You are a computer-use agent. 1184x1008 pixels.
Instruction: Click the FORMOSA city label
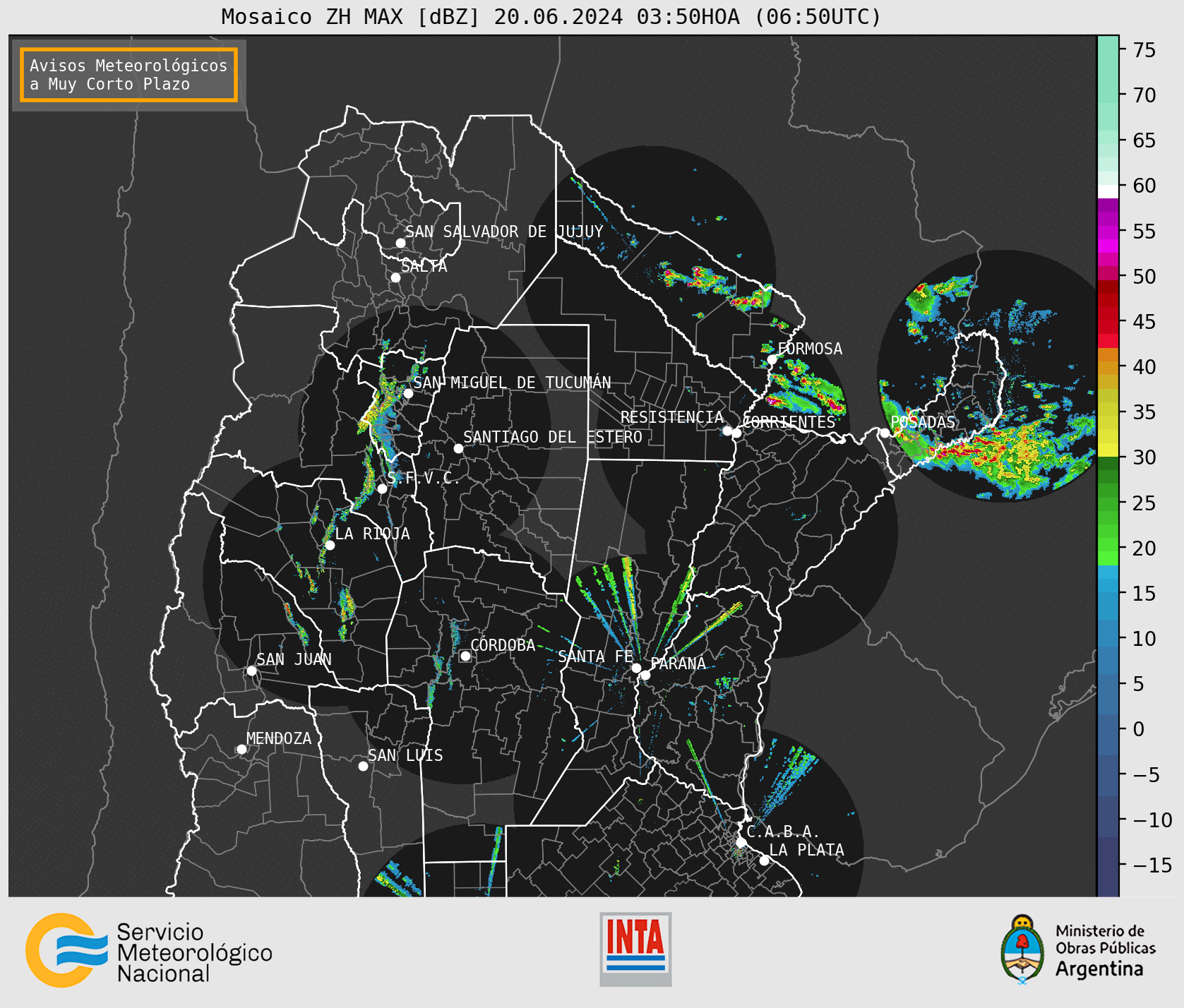[x=810, y=349]
